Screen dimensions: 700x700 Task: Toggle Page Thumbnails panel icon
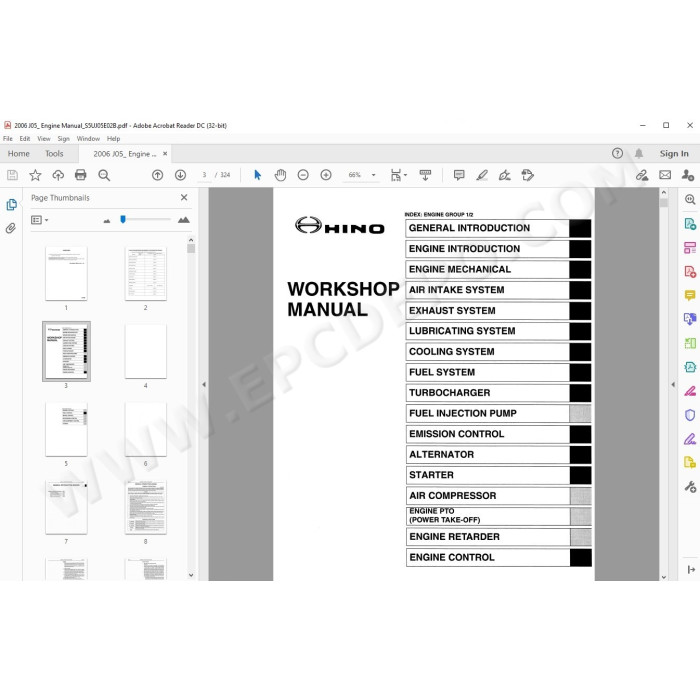(x=12, y=204)
